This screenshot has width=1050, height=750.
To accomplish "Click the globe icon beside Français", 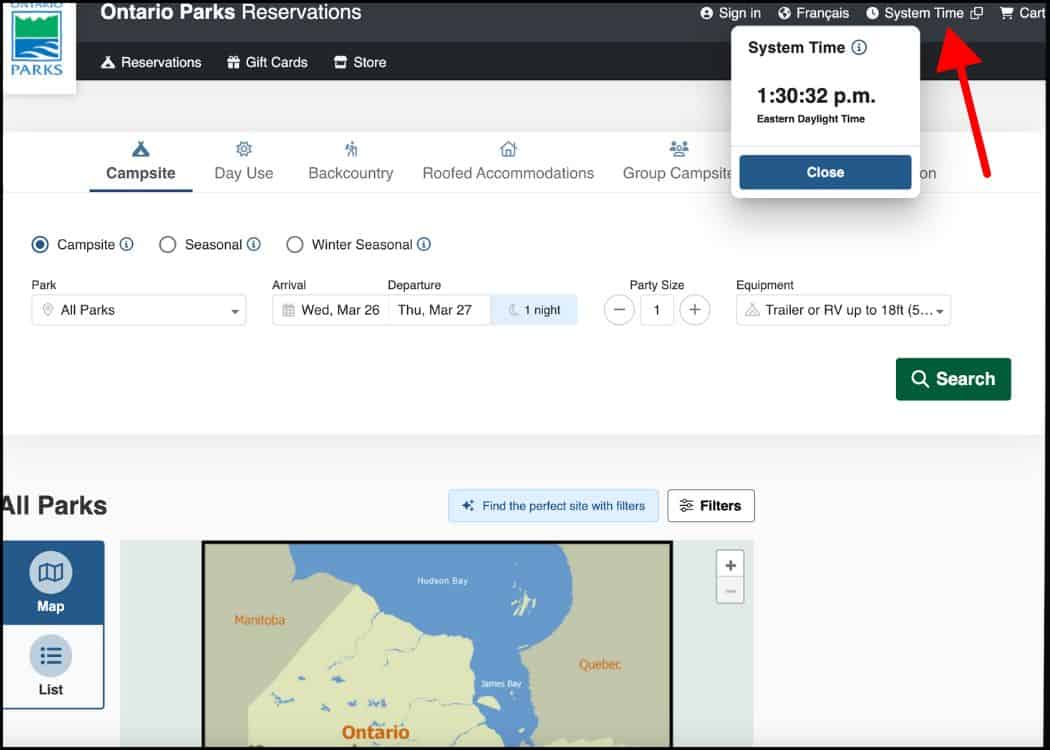I will [x=784, y=13].
